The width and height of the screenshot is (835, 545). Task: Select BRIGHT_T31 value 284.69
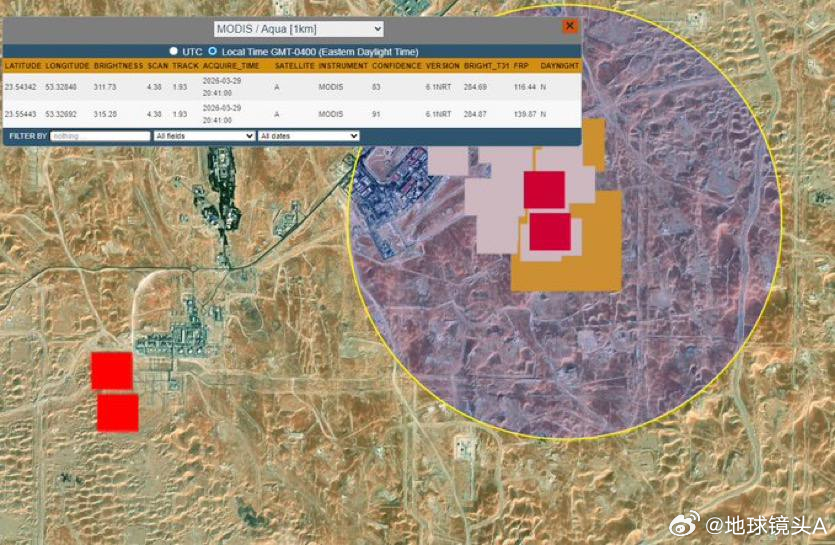(x=475, y=87)
